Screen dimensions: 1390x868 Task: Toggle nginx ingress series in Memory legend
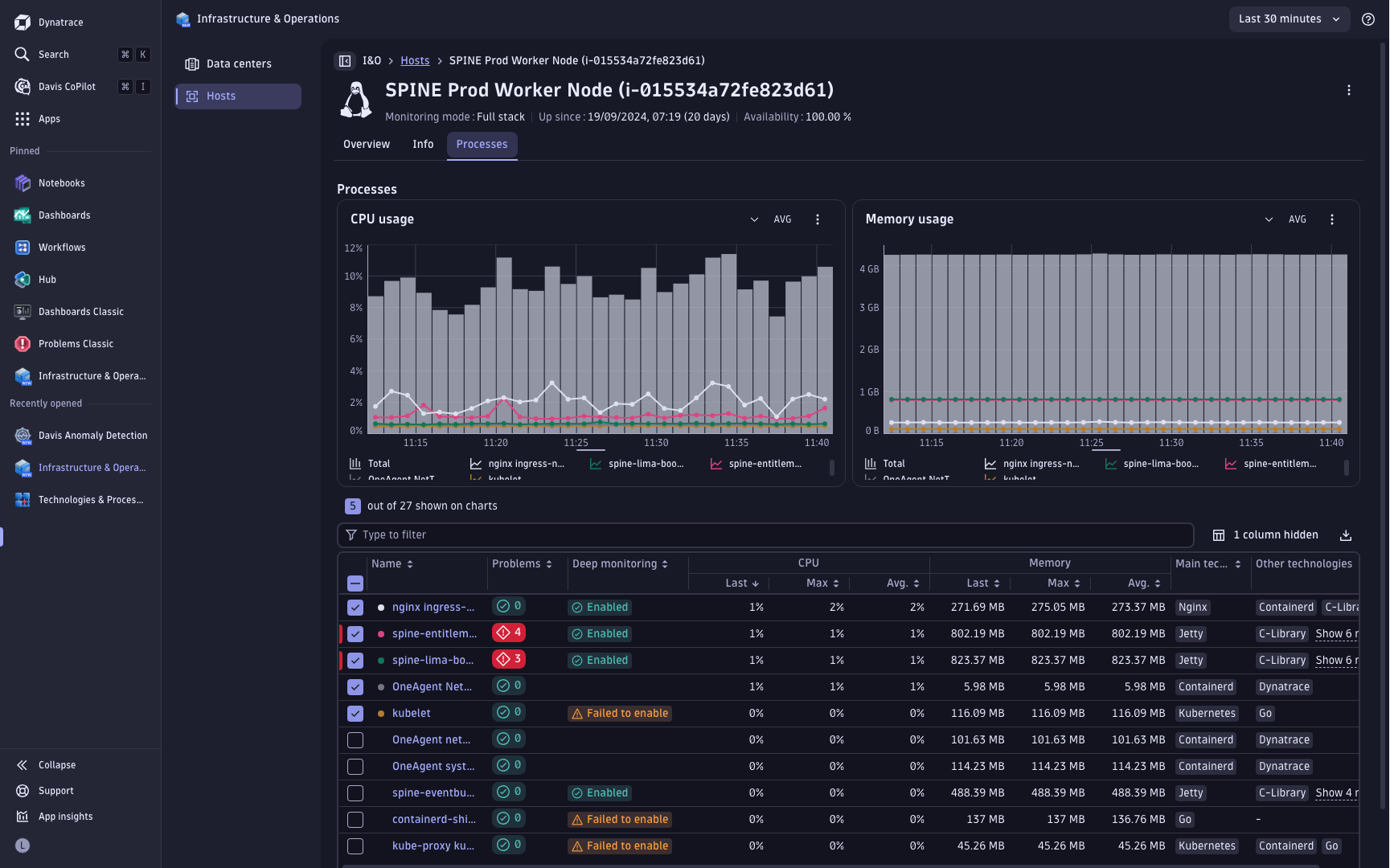pyautogui.click(x=1031, y=465)
